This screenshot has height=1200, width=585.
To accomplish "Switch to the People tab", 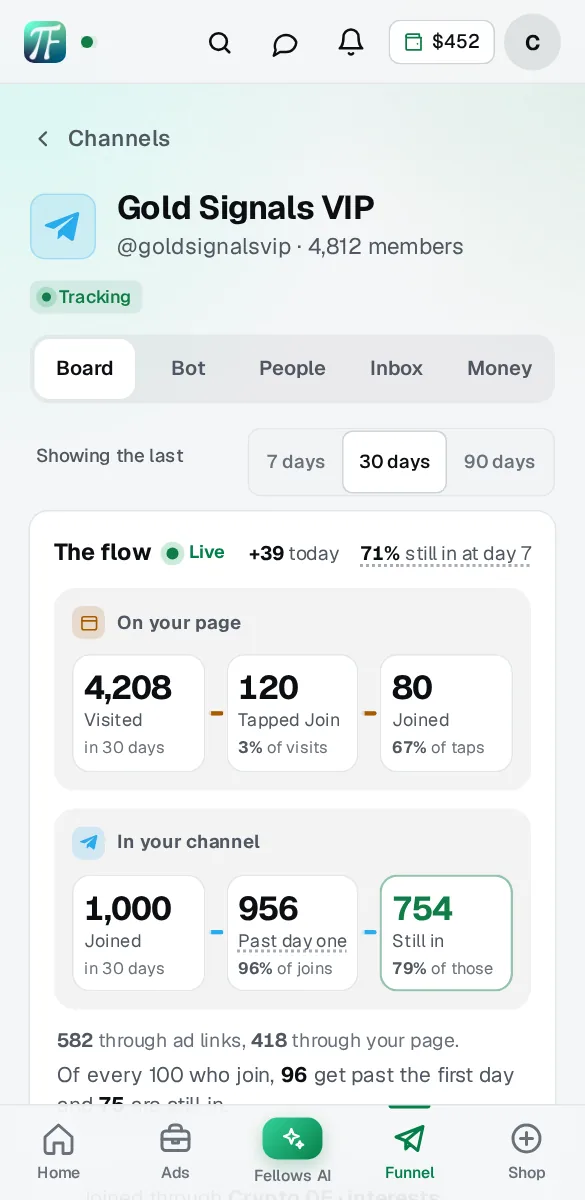I will 292,368.
